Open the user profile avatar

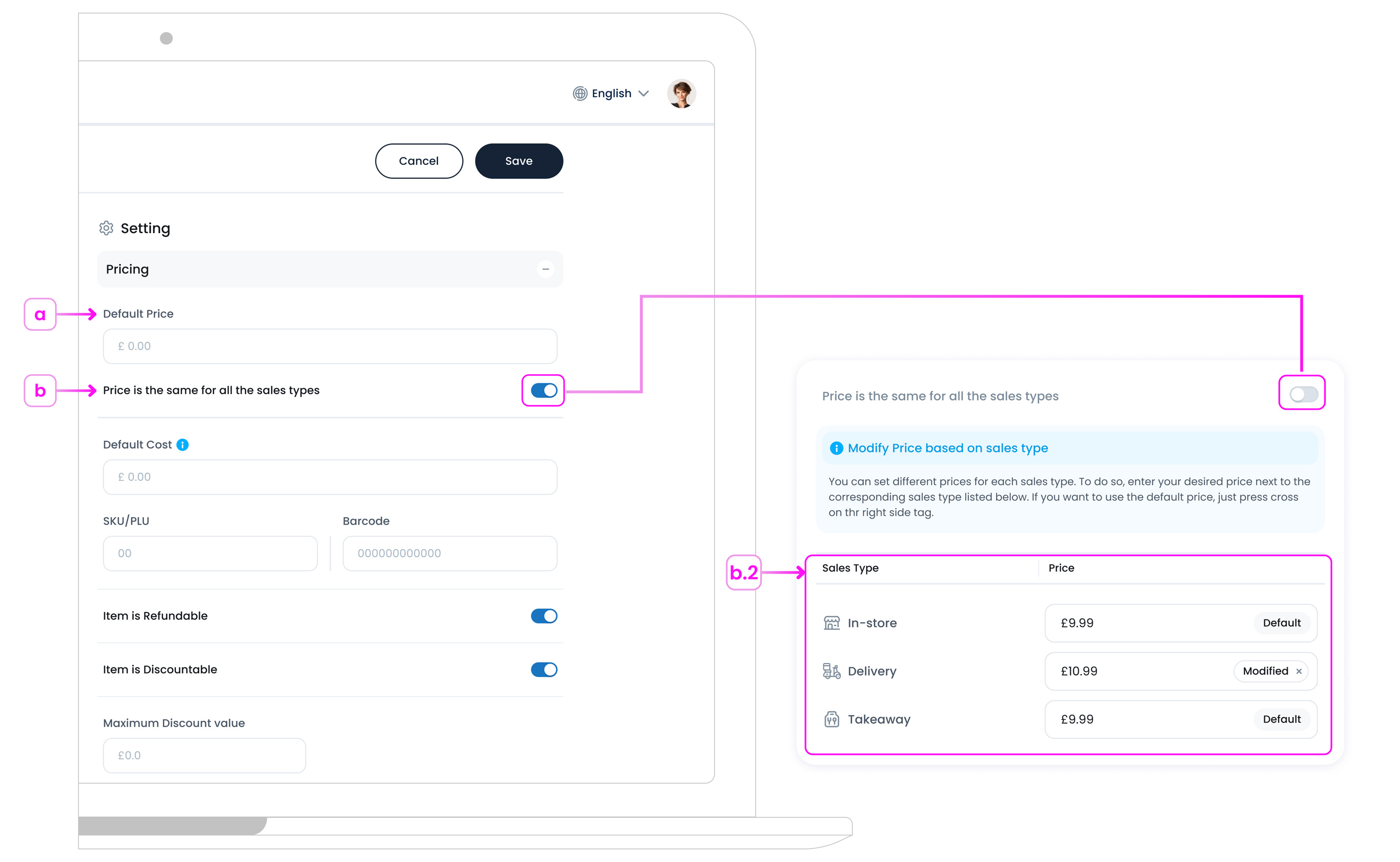tap(681, 93)
